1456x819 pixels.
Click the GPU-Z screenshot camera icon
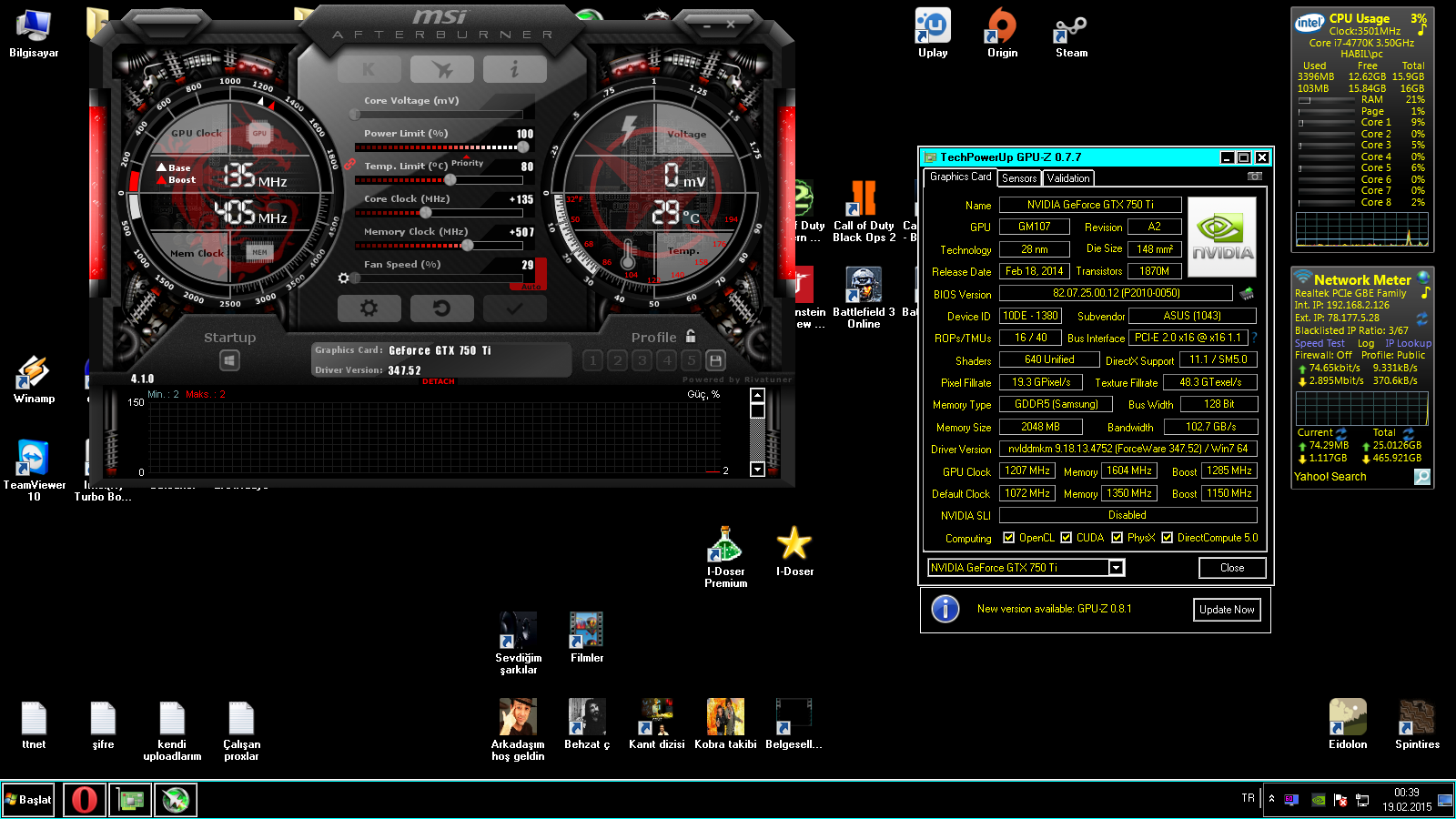point(1255,177)
